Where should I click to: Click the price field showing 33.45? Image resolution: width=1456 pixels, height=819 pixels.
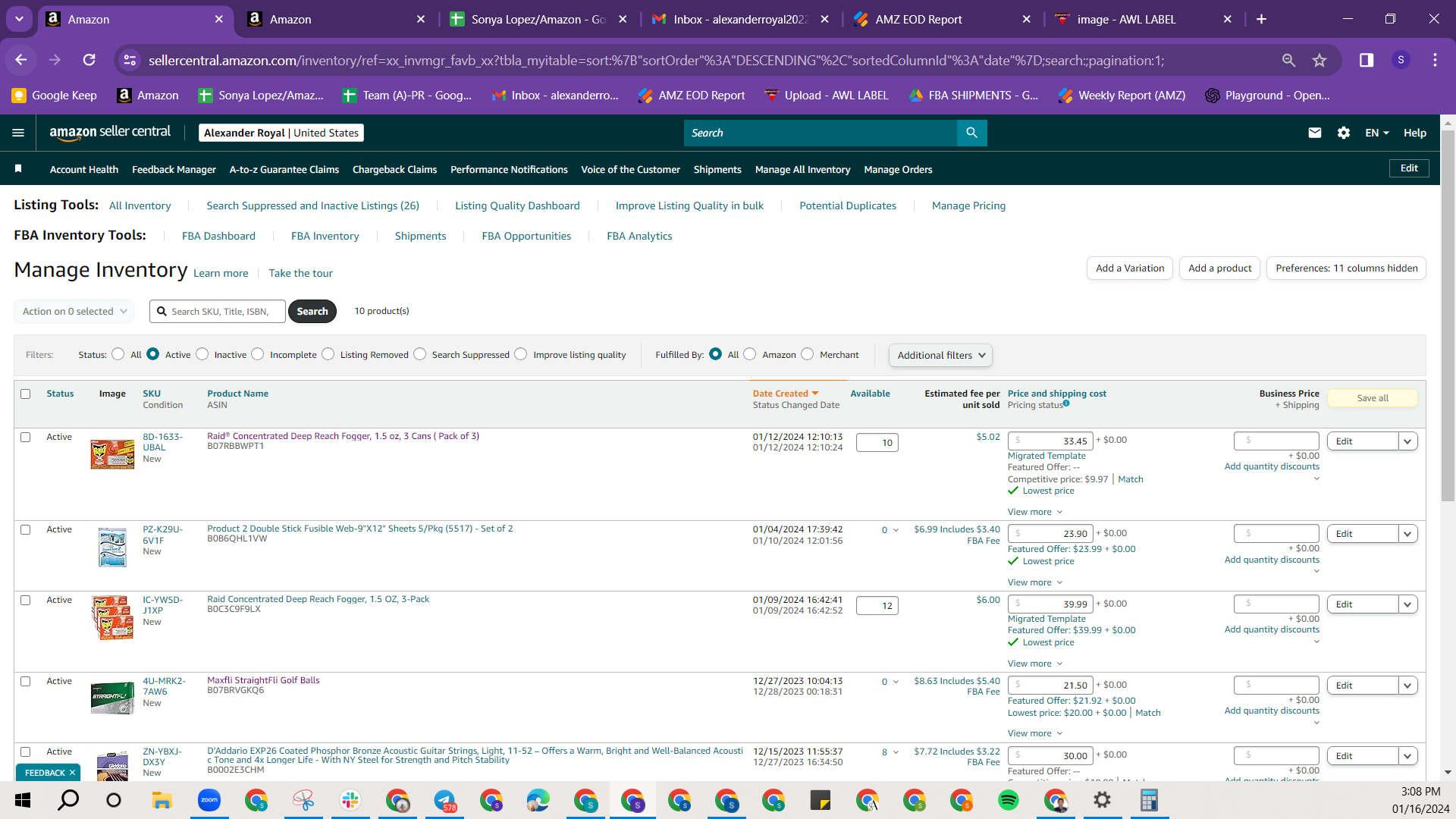1050,441
